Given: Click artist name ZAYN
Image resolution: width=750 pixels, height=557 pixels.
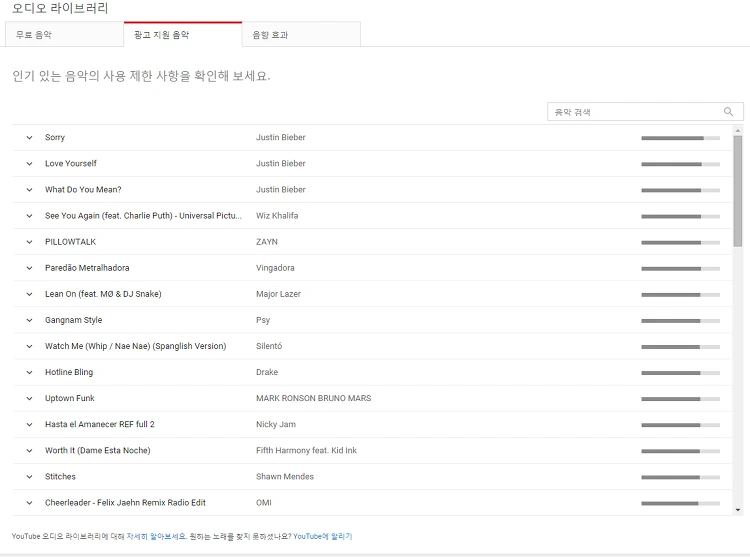Looking at the screenshot, I should pos(266,242).
